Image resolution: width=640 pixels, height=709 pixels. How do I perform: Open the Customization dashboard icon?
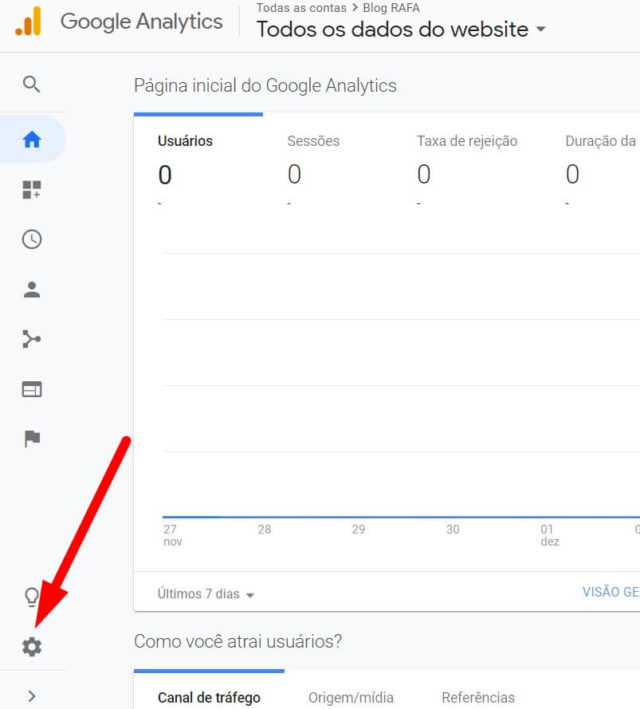pyautogui.click(x=32, y=189)
